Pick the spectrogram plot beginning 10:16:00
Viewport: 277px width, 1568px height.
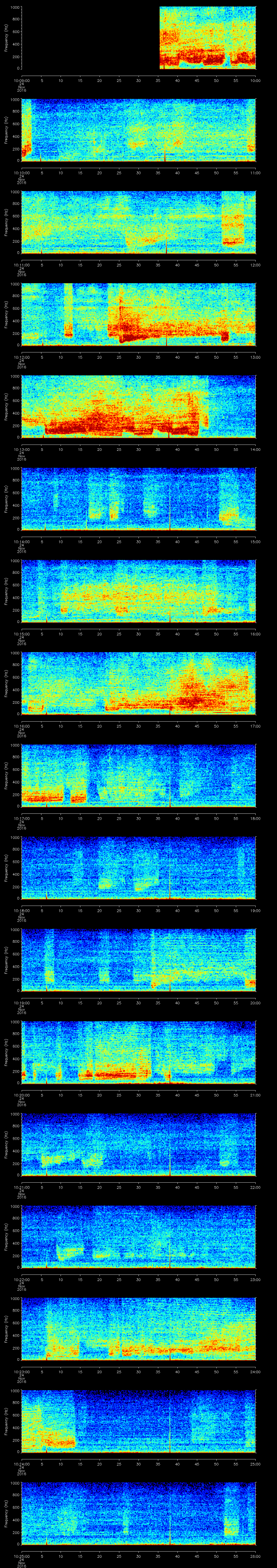pos(139,683)
